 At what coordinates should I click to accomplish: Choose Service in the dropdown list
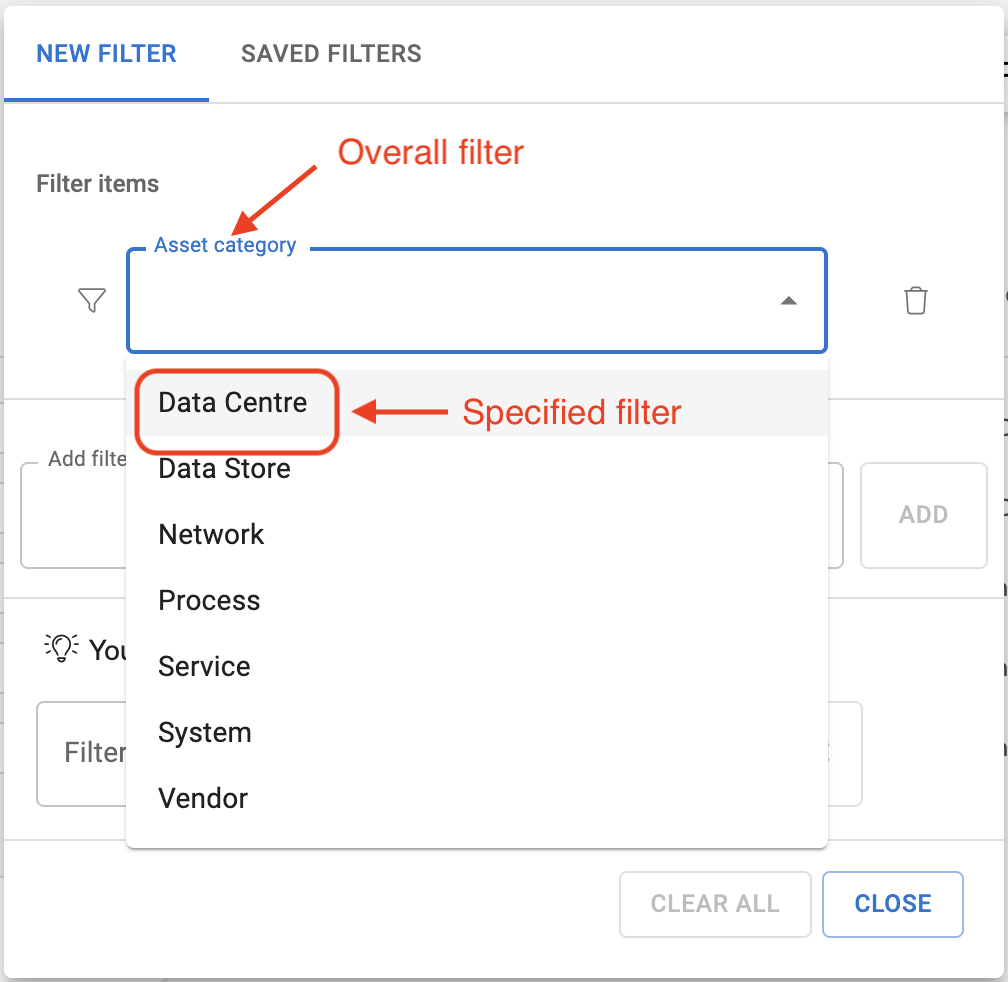pyautogui.click(x=204, y=666)
